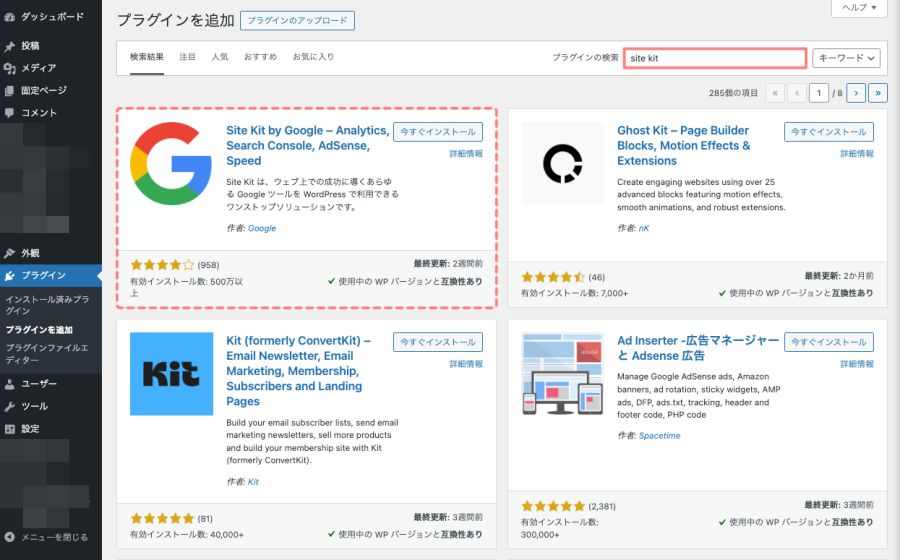Switch to 検索結果 tab
This screenshot has width=900, height=560.
[147, 57]
